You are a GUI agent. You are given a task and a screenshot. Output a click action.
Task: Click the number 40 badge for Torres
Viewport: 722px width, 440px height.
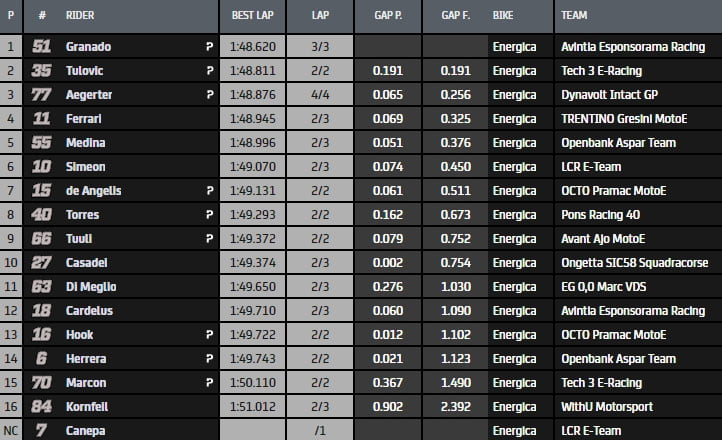[x=42, y=215]
